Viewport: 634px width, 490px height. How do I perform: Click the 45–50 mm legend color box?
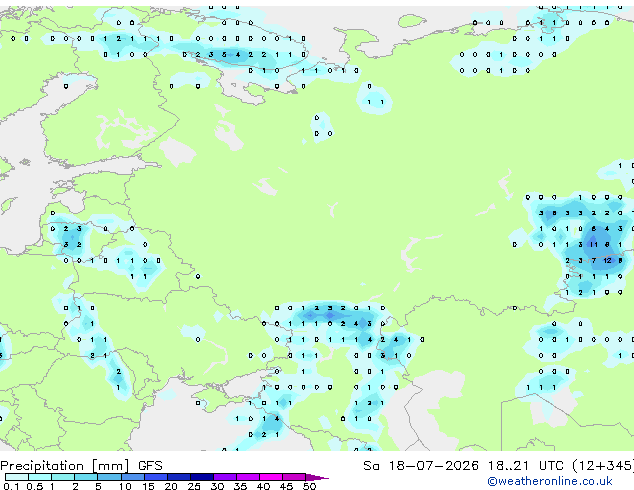tap(294, 477)
